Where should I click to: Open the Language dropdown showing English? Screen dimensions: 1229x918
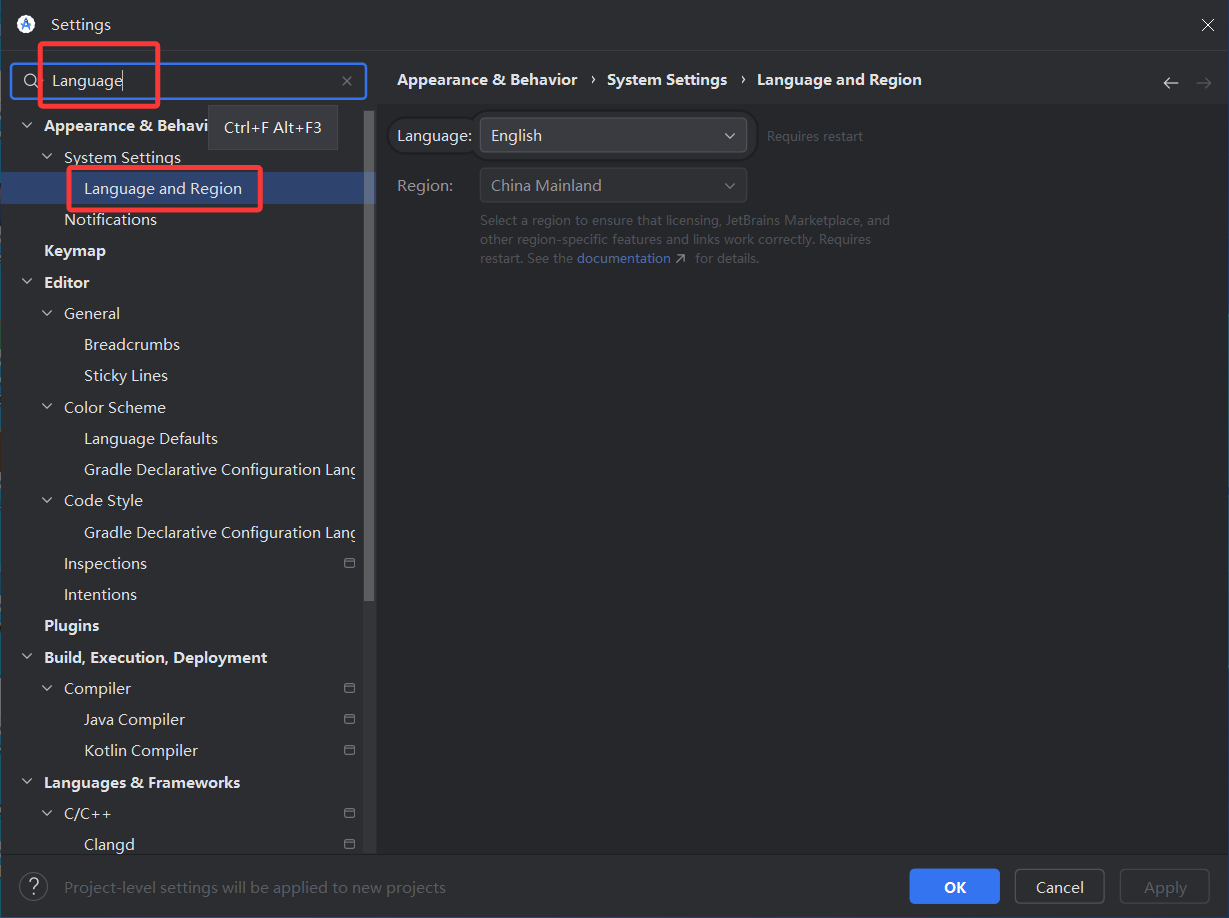click(612, 136)
